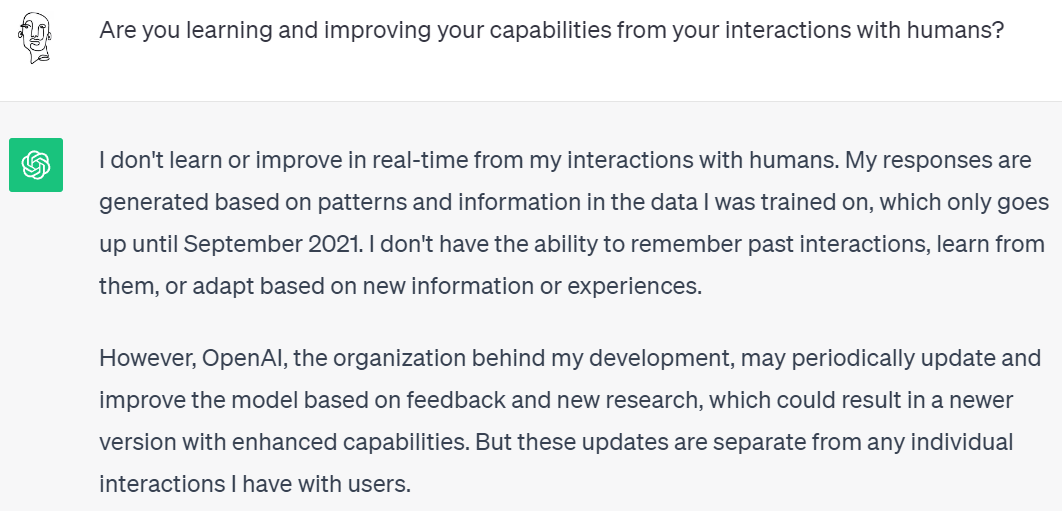Click the user's line-art face avatar
This screenshot has width=1062, height=511.
click(x=35, y=38)
